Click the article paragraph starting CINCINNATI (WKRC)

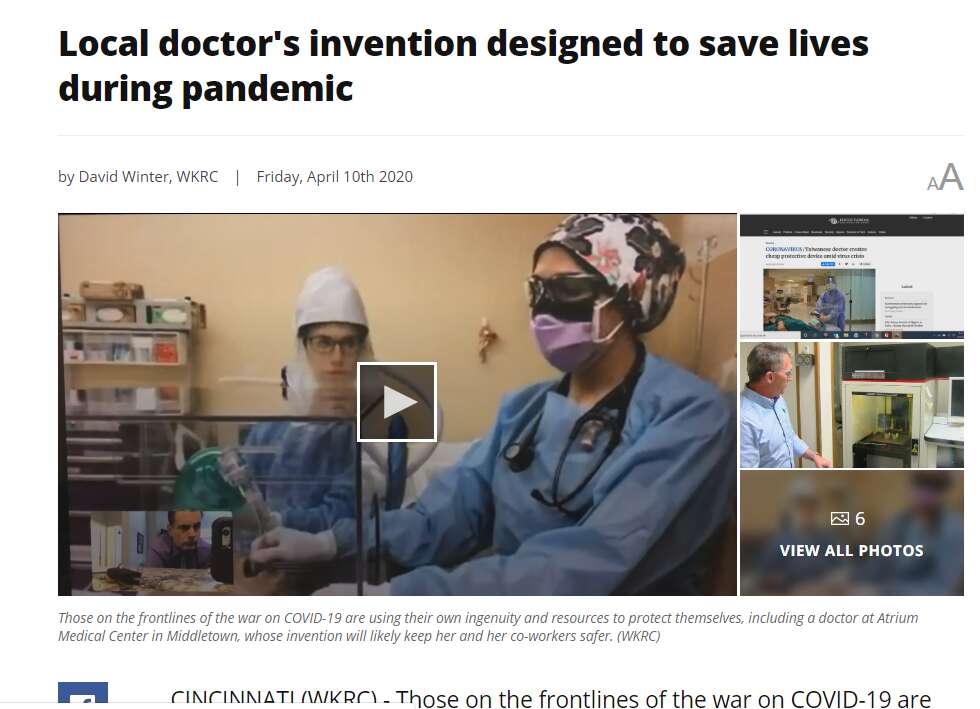click(x=551, y=698)
